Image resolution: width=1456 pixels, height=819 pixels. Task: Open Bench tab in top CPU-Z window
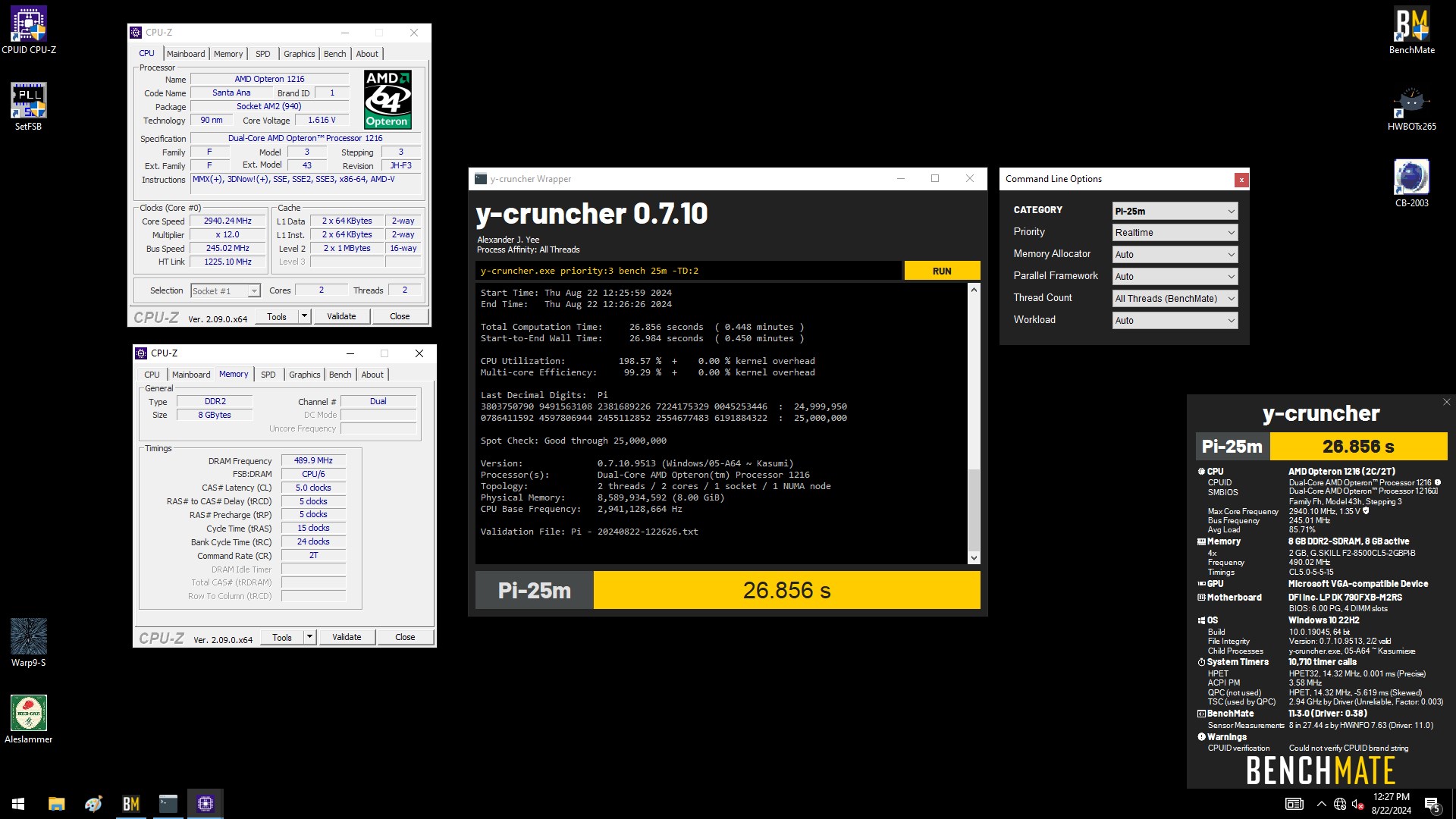coord(334,54)
